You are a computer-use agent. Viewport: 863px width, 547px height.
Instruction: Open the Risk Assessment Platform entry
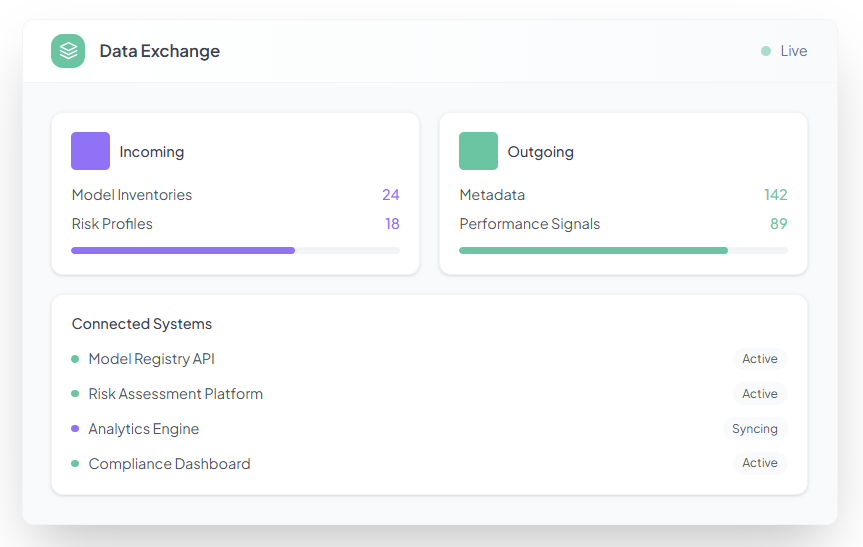pyautogui.click(x=175, y=394)
